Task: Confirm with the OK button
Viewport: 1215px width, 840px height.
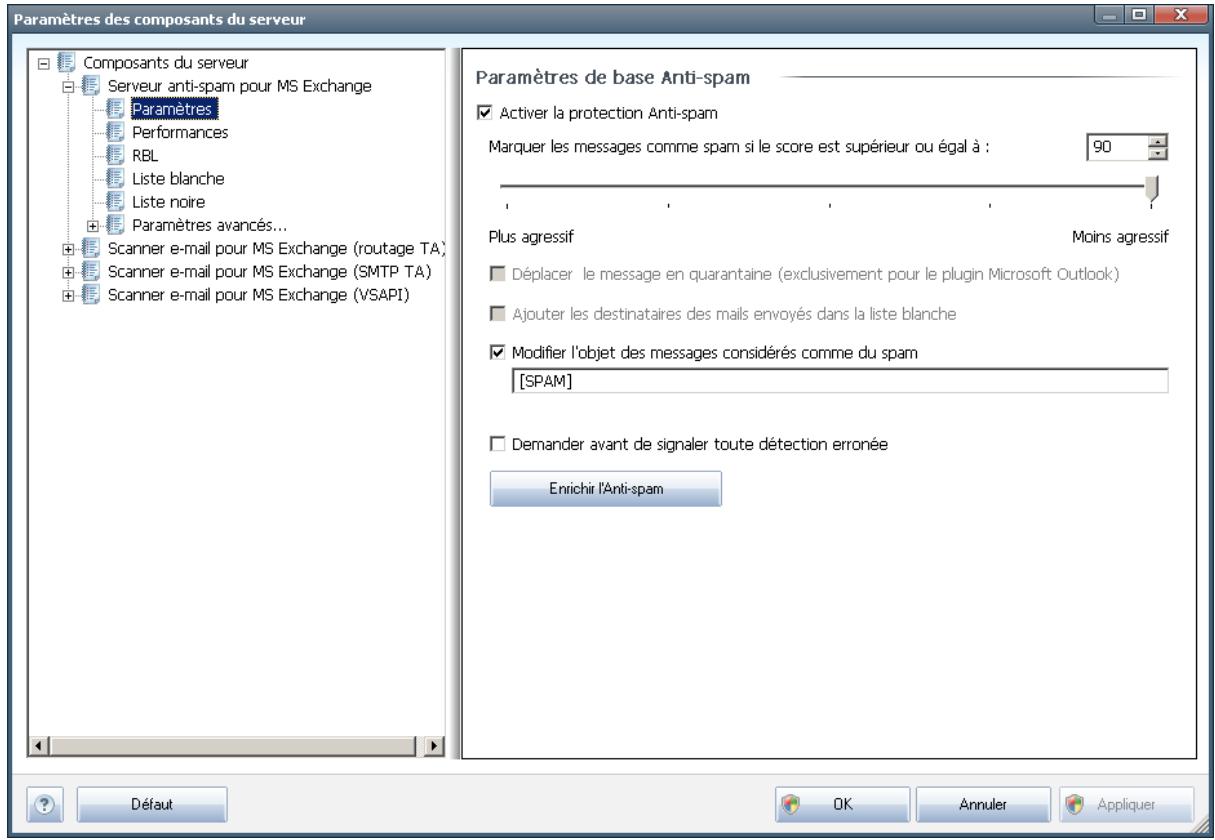Action: tap(842, 803)
